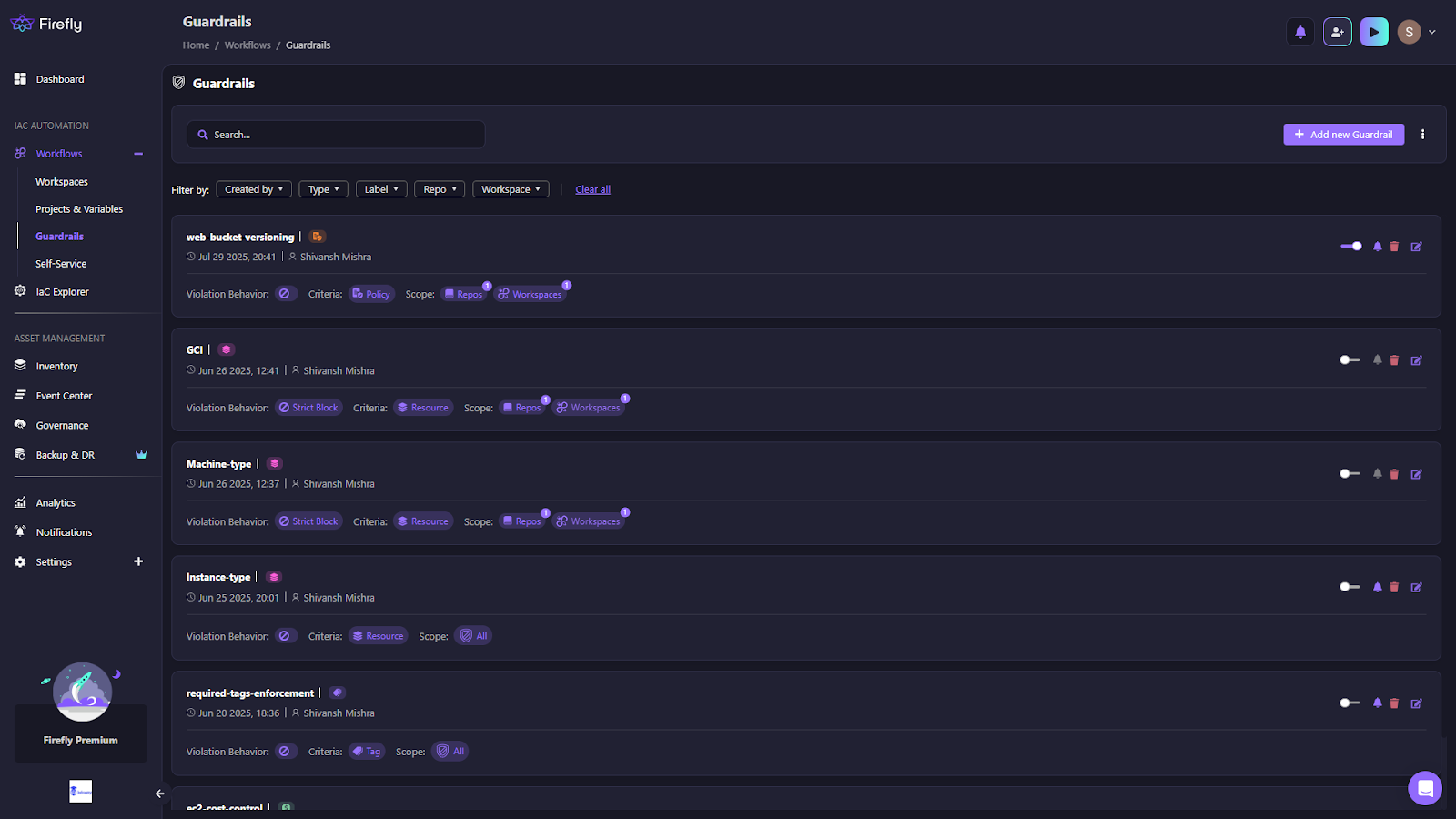Disable the web-bucket-versioning guardrail toggle
This screenshot has height=819, width=1456.
(1351, 247)
